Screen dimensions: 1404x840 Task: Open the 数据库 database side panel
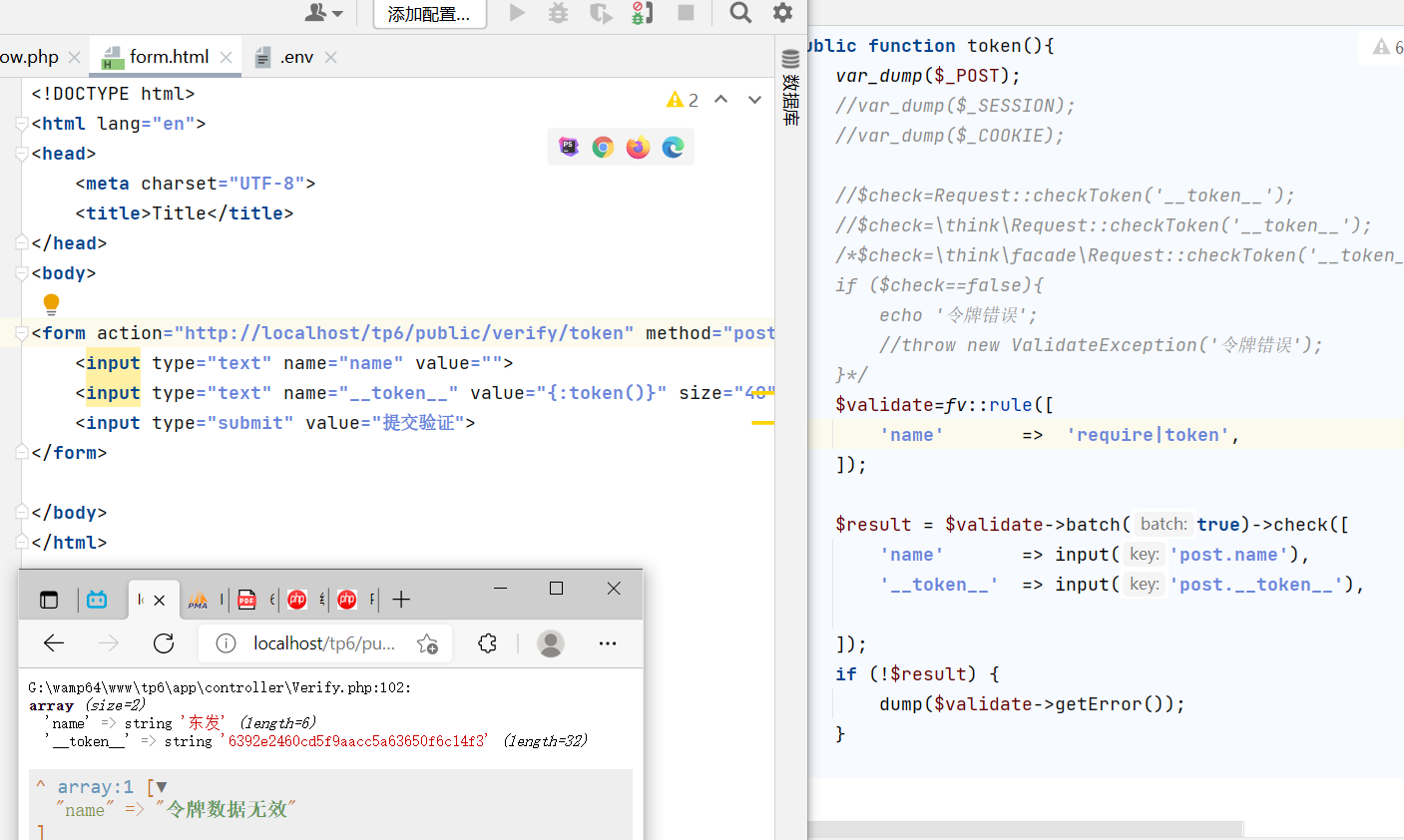tap(790, 88)
